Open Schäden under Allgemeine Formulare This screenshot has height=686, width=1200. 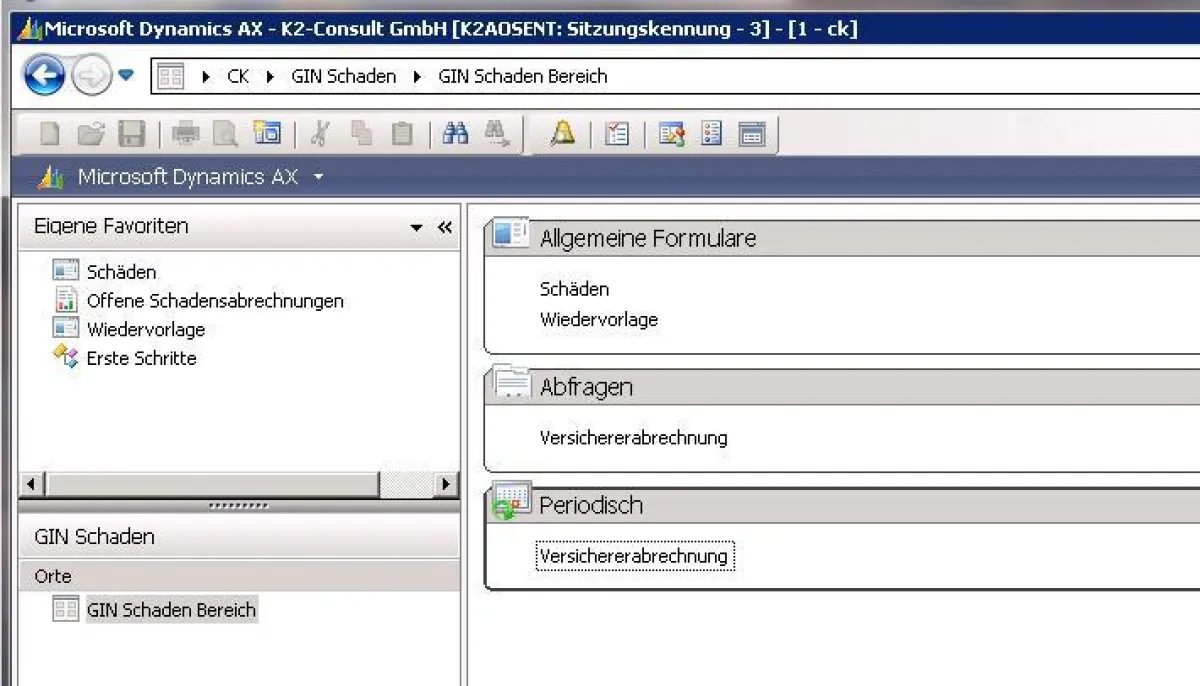tap(574, 289)
